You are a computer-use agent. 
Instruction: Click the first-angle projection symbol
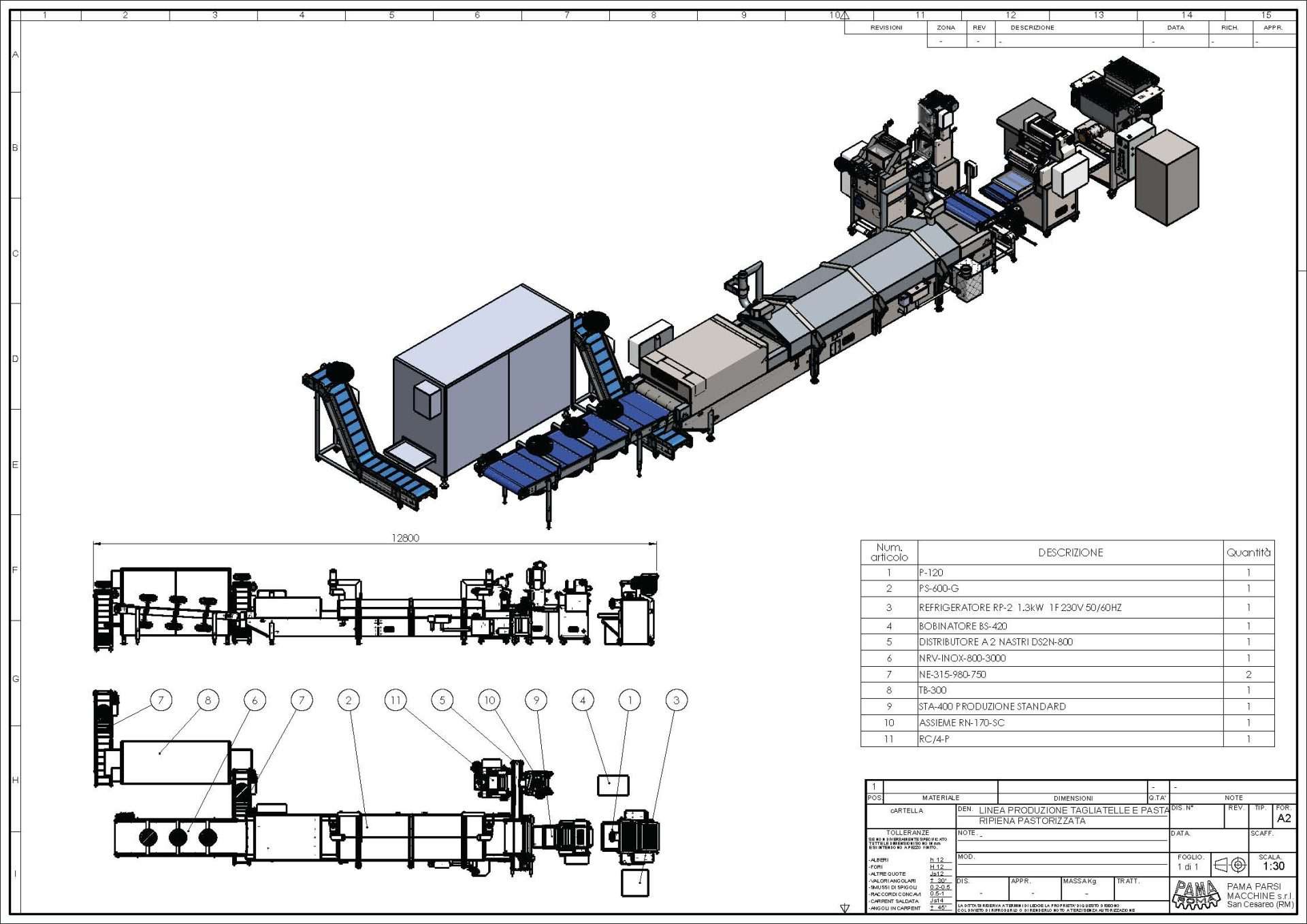click(1231, 865)
